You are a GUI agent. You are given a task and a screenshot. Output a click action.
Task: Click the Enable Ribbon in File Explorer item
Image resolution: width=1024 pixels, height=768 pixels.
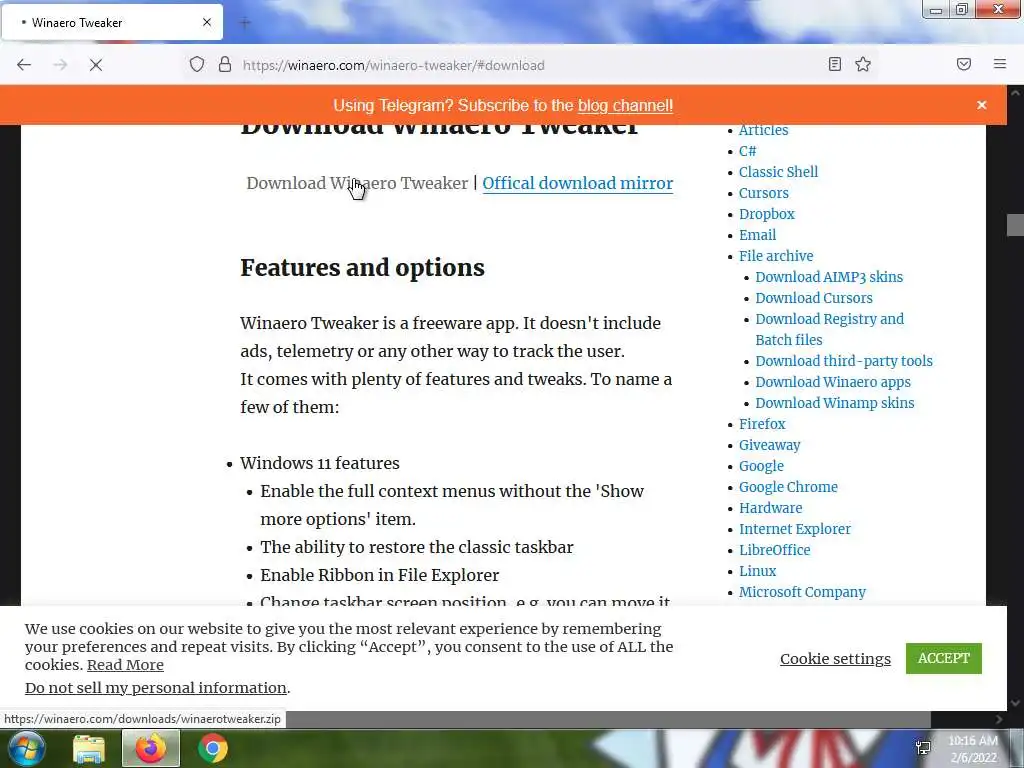(x=379, y=575)
